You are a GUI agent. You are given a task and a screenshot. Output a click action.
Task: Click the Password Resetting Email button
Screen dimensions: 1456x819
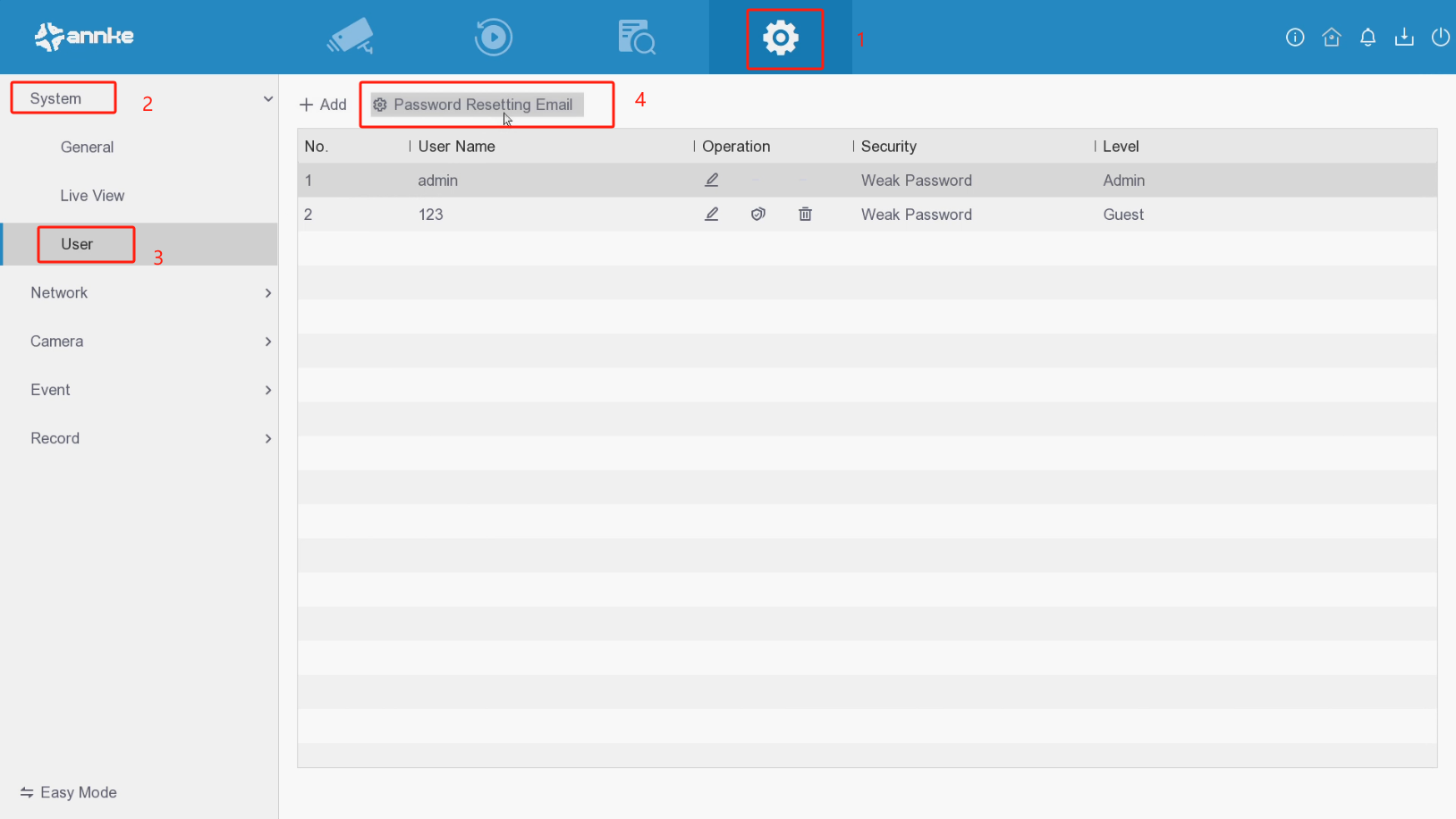[477, 105]
